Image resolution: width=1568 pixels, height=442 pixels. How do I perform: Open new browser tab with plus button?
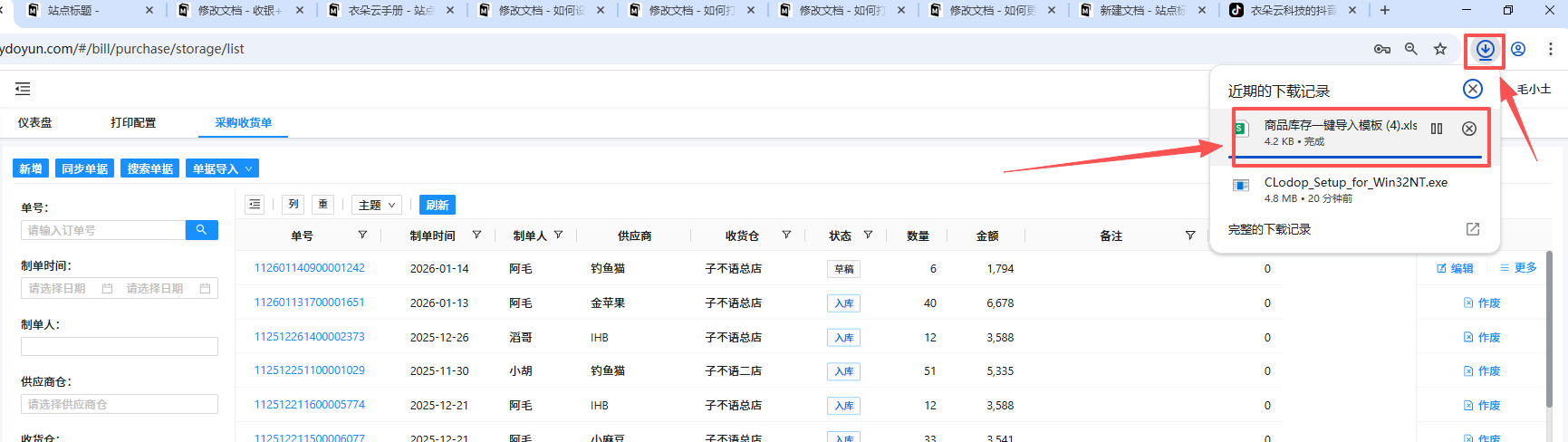pyautogui.click(x=1384, y=11)
